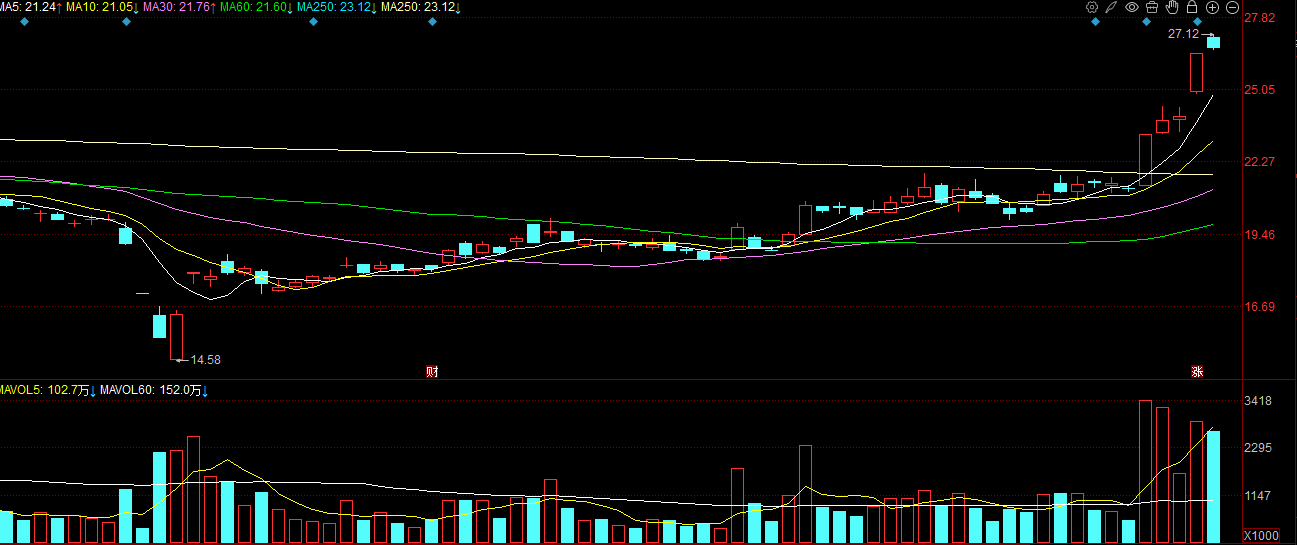Image resolution: width=1297 pixels, height=545 pixels.
Task: Click the 14.58 low price annotation
Action: 205,359
